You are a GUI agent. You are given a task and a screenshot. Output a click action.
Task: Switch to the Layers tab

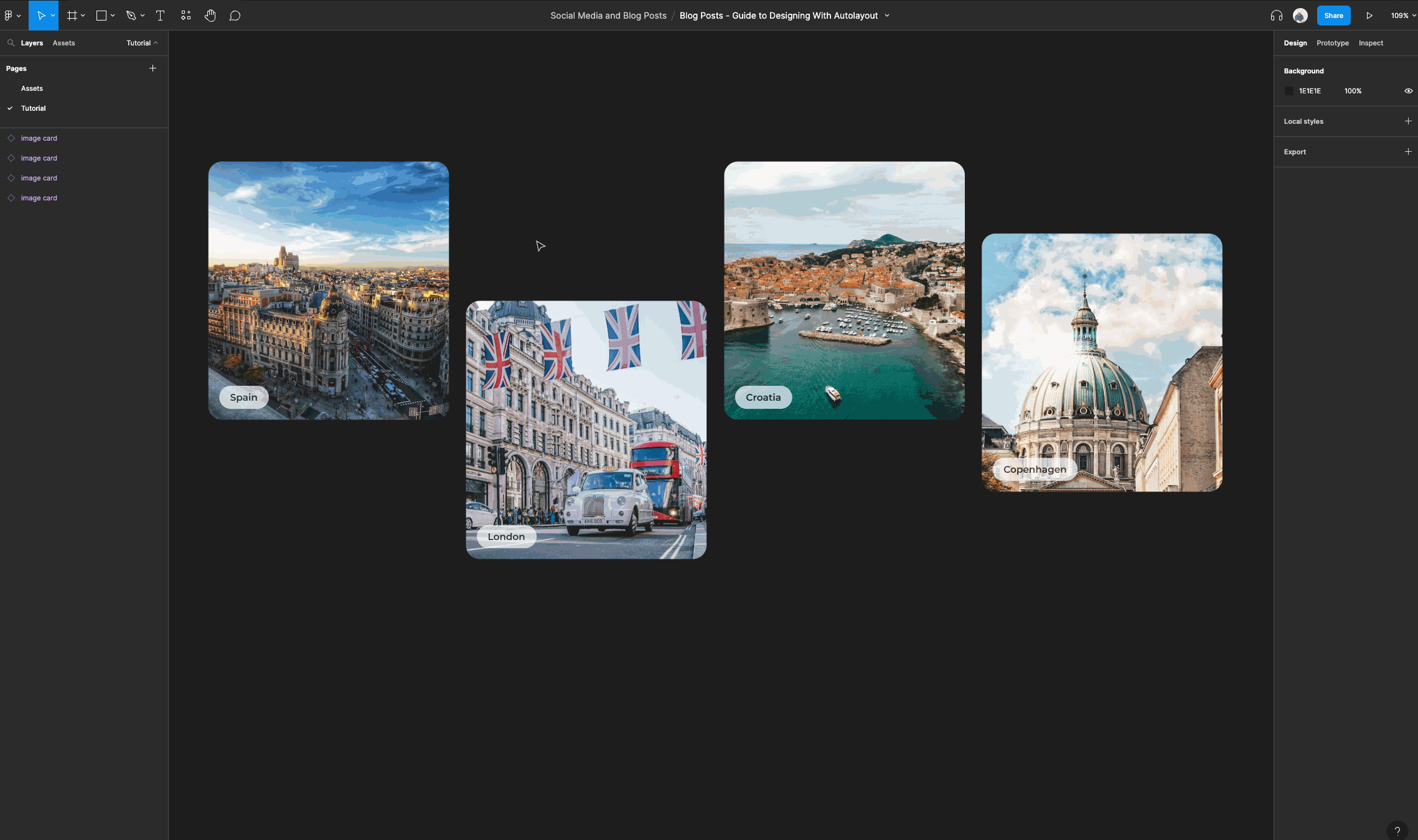click(32, 43)
